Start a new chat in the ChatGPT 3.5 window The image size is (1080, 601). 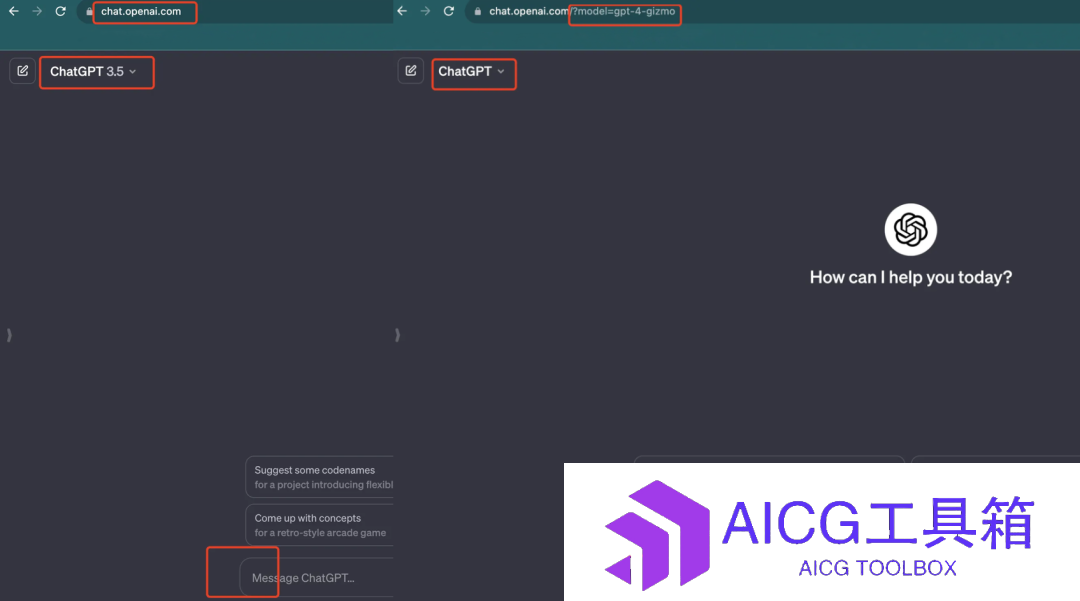click(x=23, y=71)
